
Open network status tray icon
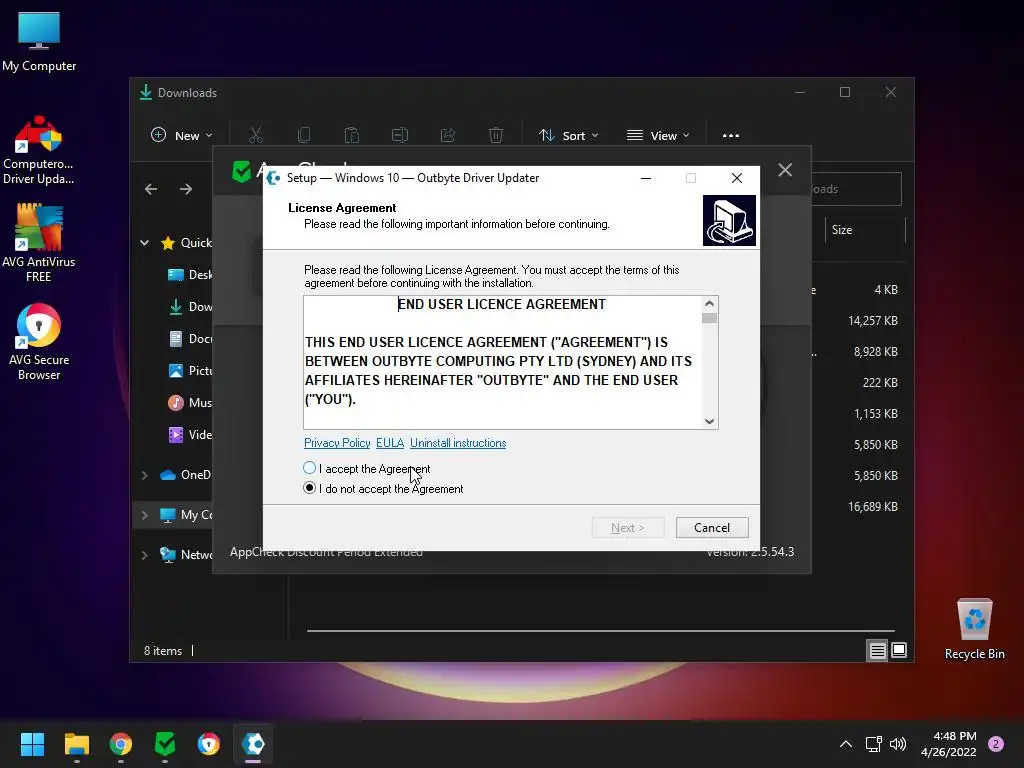coord(873,744)
